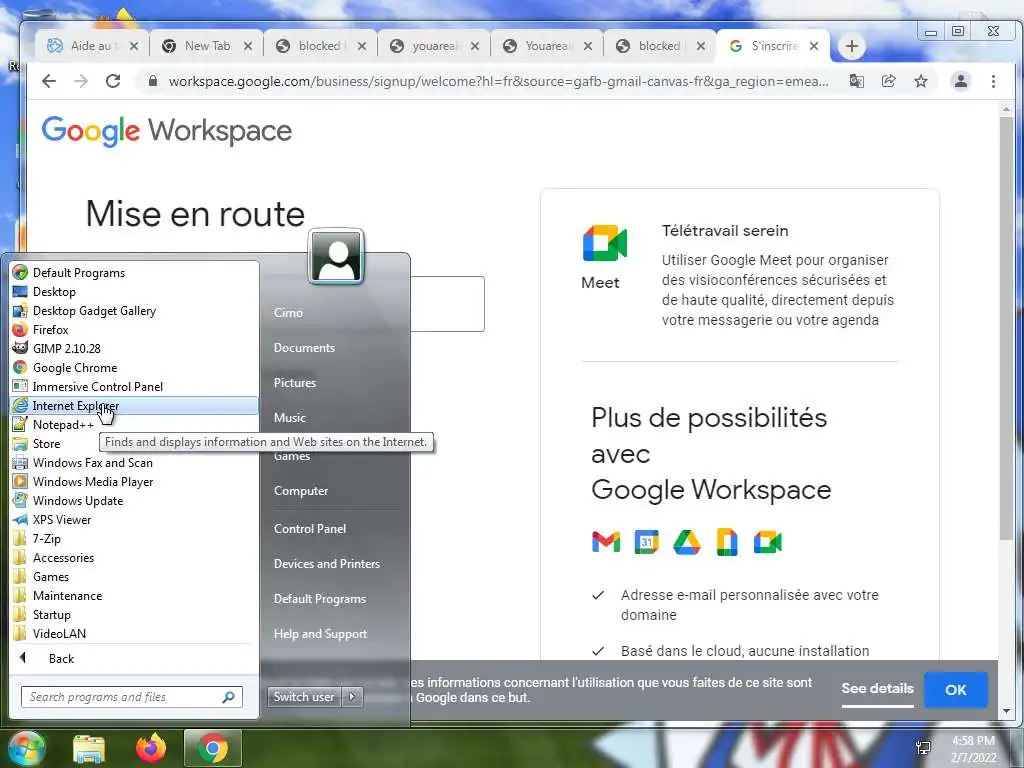Open Control Panel from Start menu
The width and height of the screenshot is (1024, 768).
(310, 528)
